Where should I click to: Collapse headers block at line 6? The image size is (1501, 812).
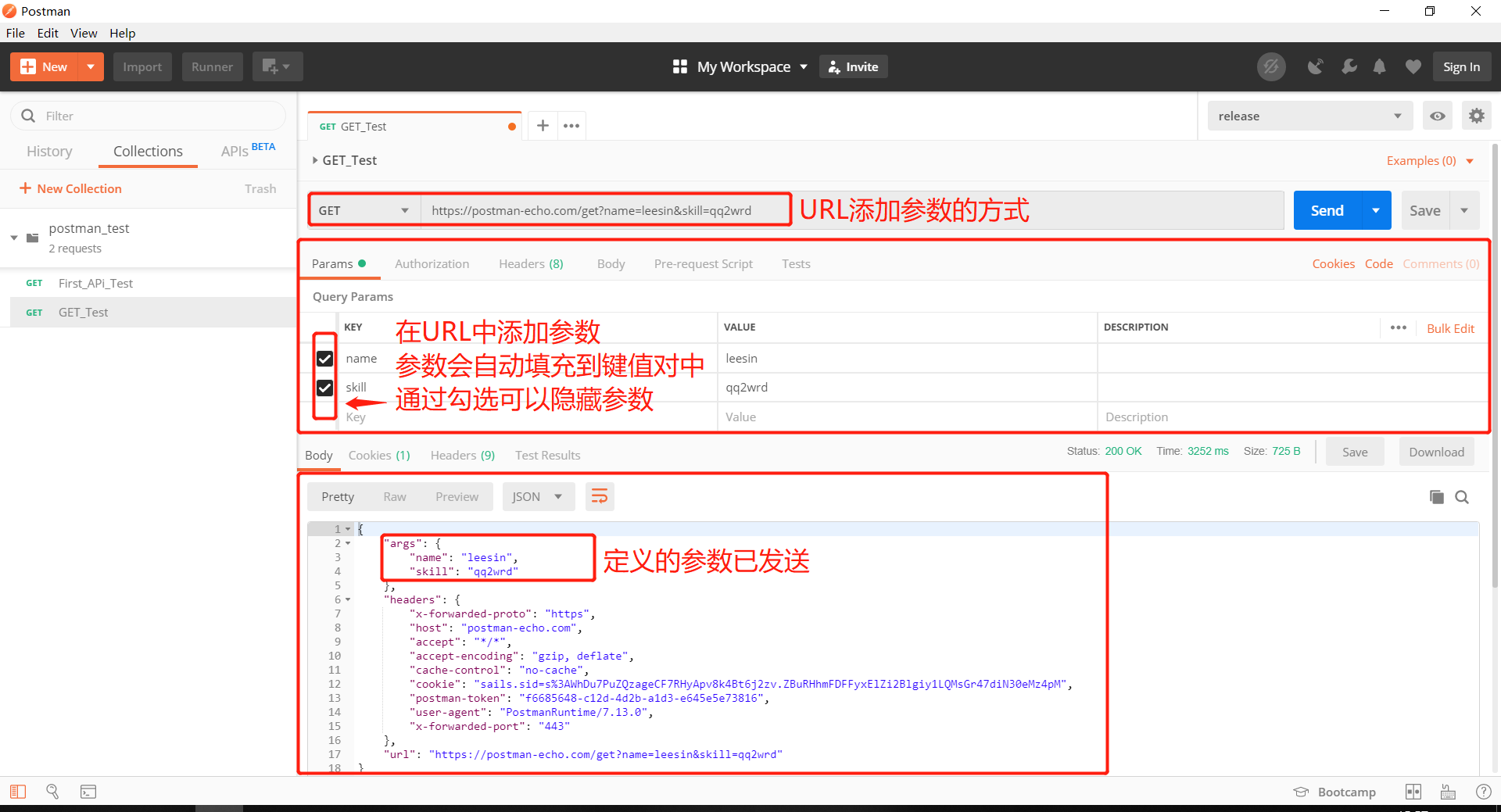coord(348,599)
